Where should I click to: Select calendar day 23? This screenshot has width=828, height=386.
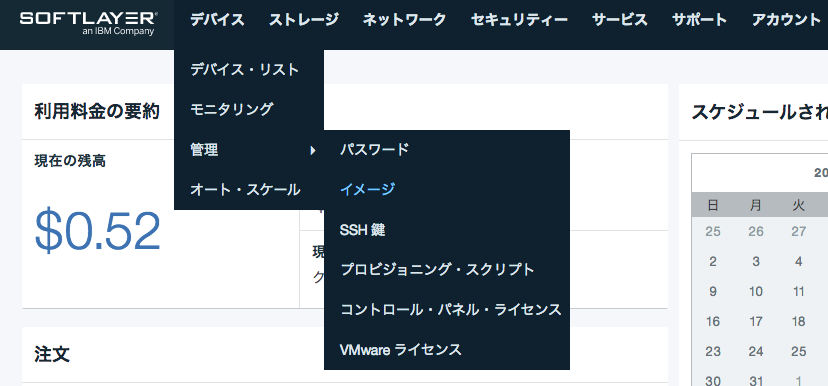tap(713, 352)
